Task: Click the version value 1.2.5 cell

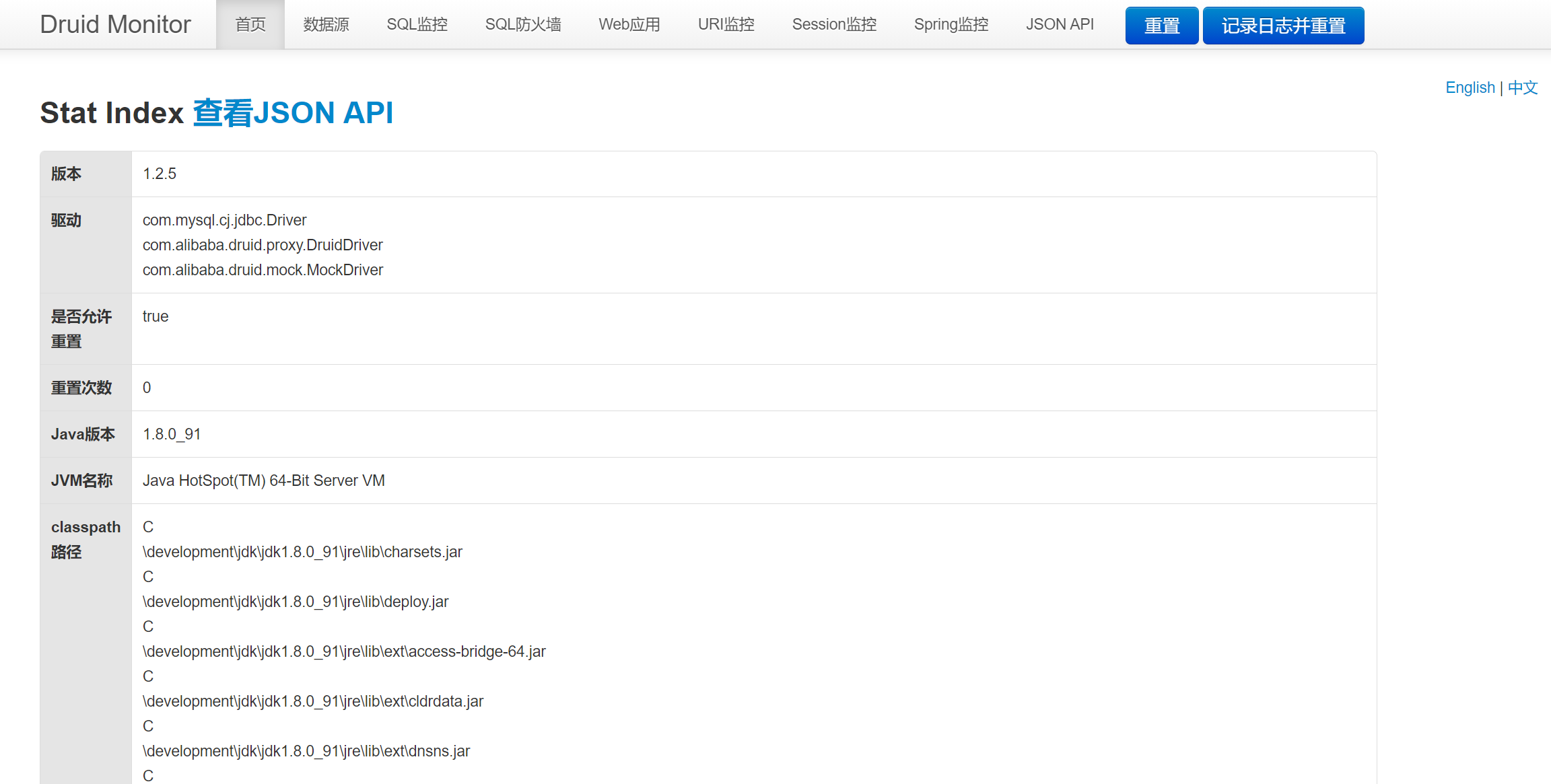Action: (x=160, y=174)
